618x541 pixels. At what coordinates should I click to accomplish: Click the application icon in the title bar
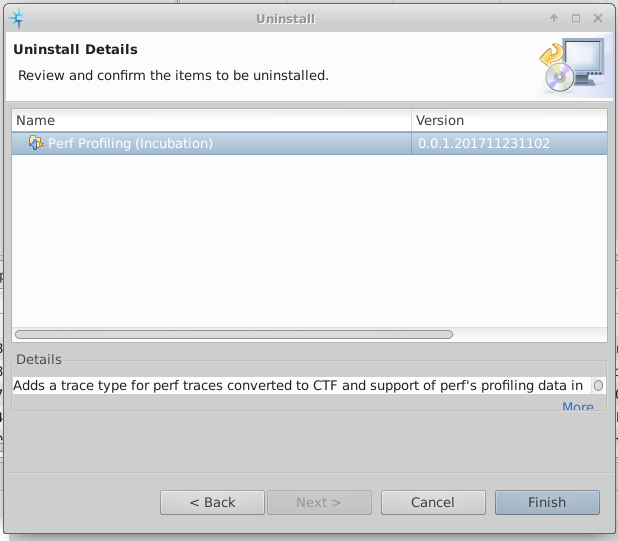click(x=16, y=18)
